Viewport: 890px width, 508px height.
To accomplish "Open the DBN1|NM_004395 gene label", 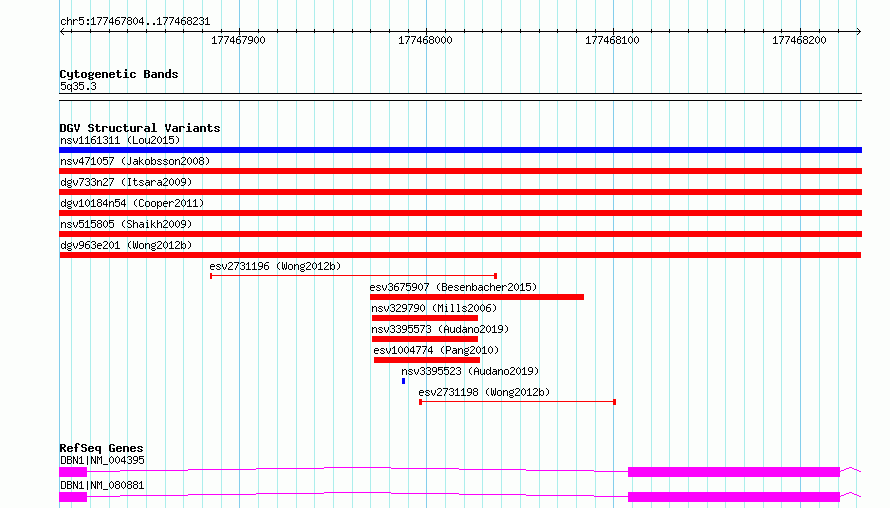I will (x=102, y=460).
